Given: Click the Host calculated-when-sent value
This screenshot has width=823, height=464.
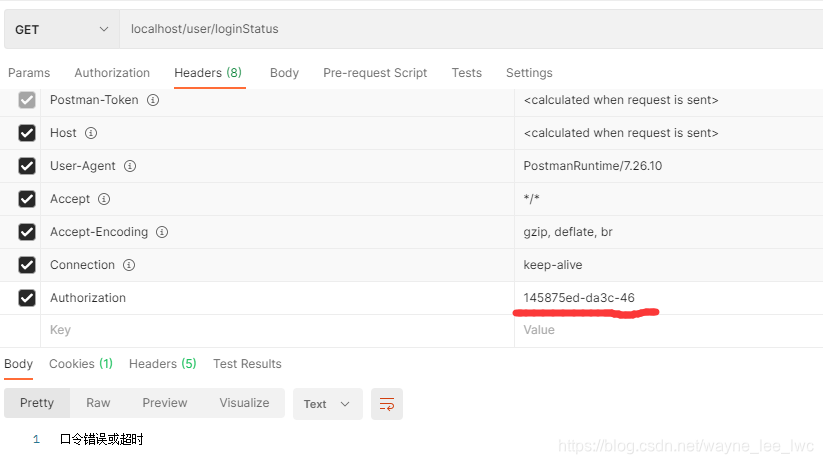Looking at the screenshot, I should [x=621, y=133].
